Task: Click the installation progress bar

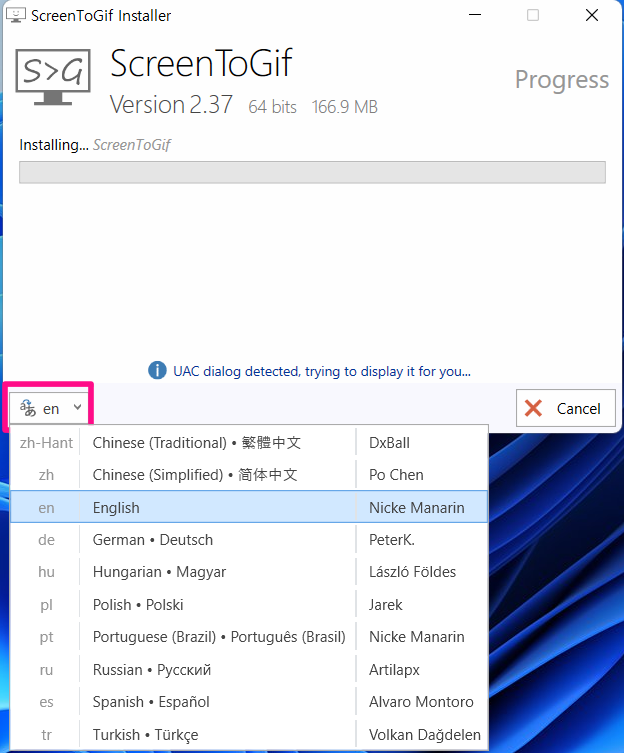Action: point(312,172)
